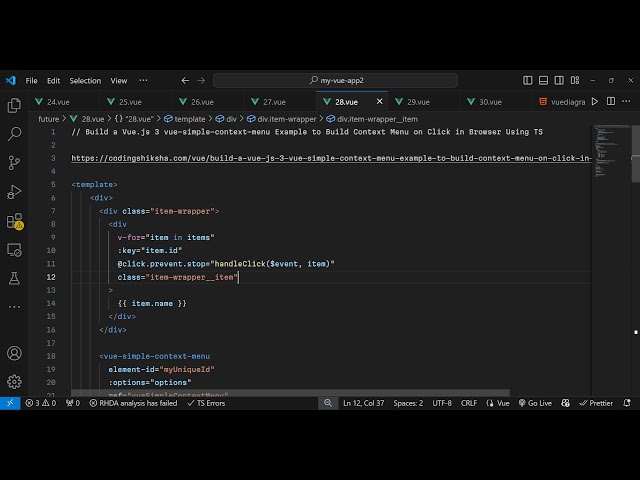
Task: Close the 28.vue tab
Action: pyautogui.click(x=379, y=101)
